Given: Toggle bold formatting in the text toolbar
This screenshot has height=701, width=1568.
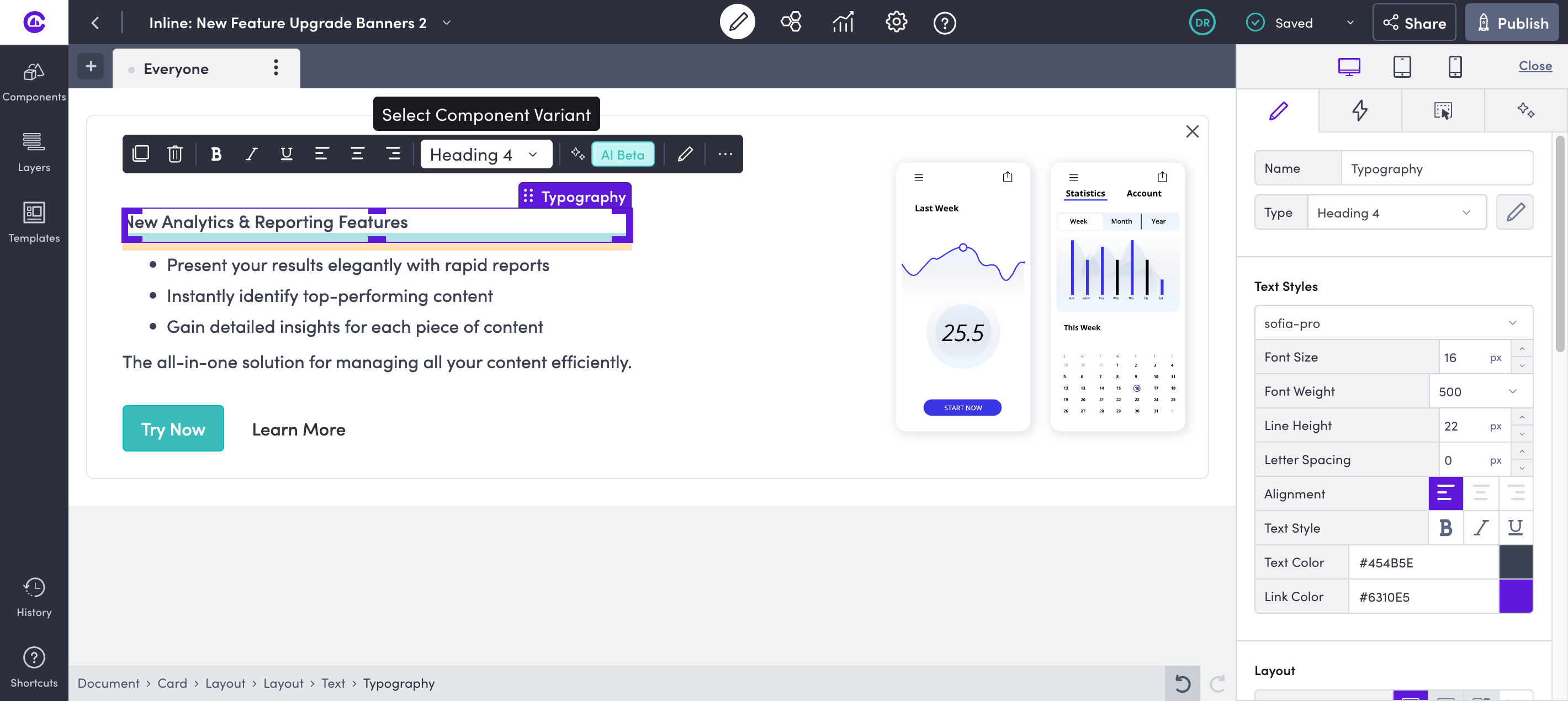Looking at the screenshot, I should [x=216, y=154].
